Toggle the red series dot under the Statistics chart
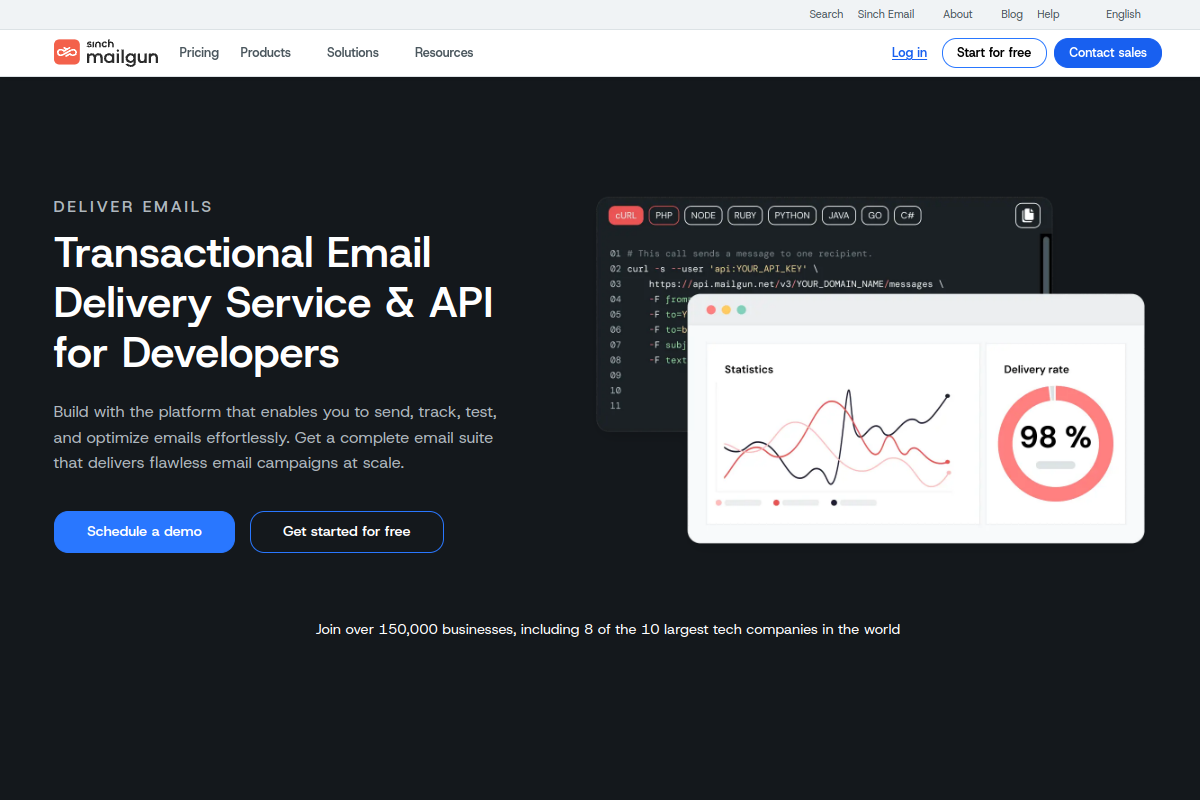 coord(776,501)
